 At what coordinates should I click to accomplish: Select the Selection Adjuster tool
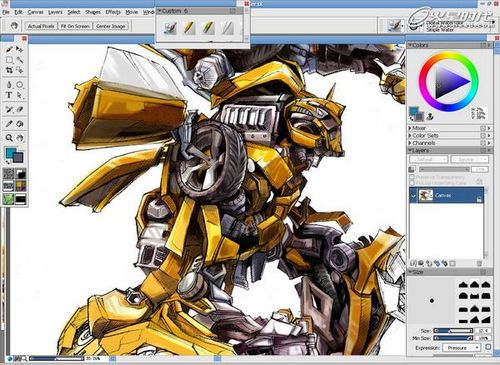point(20,70)
